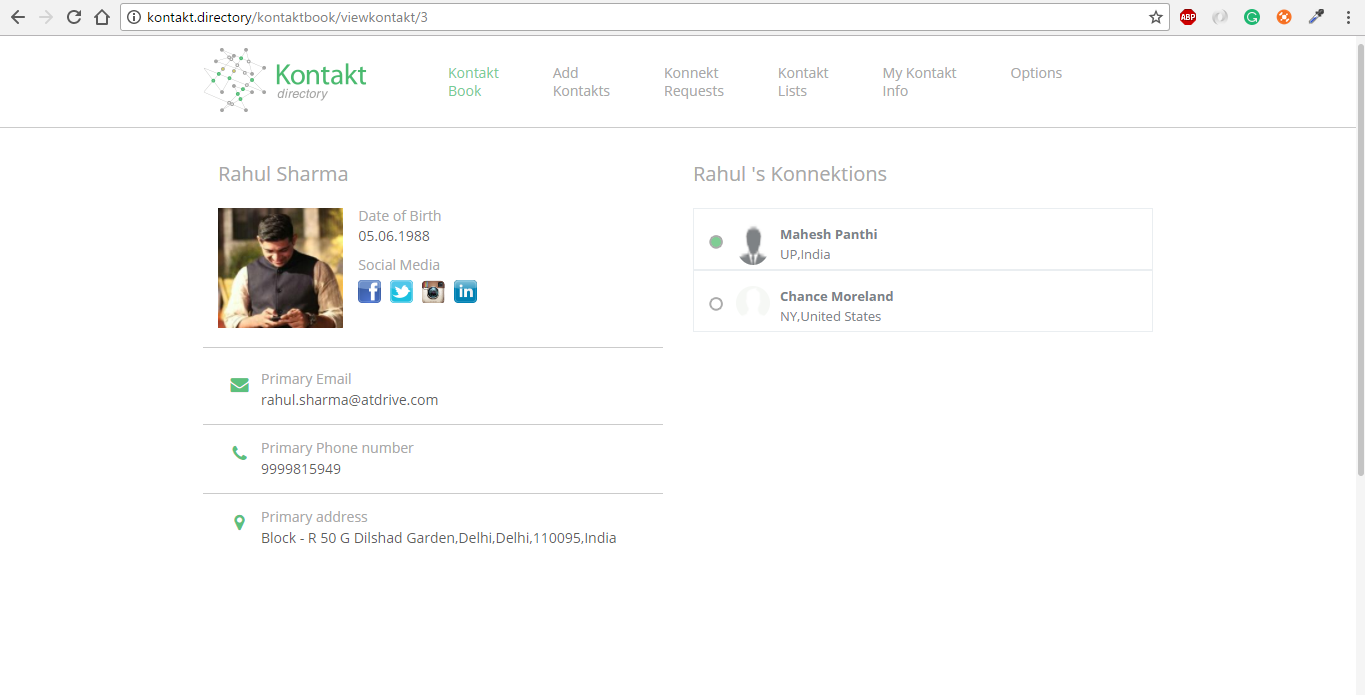Image resolution: width=1365 pixels, height=695 pixels.
Task: Open Chance Moreland's kontakt entry
Action: coord(923,301)
